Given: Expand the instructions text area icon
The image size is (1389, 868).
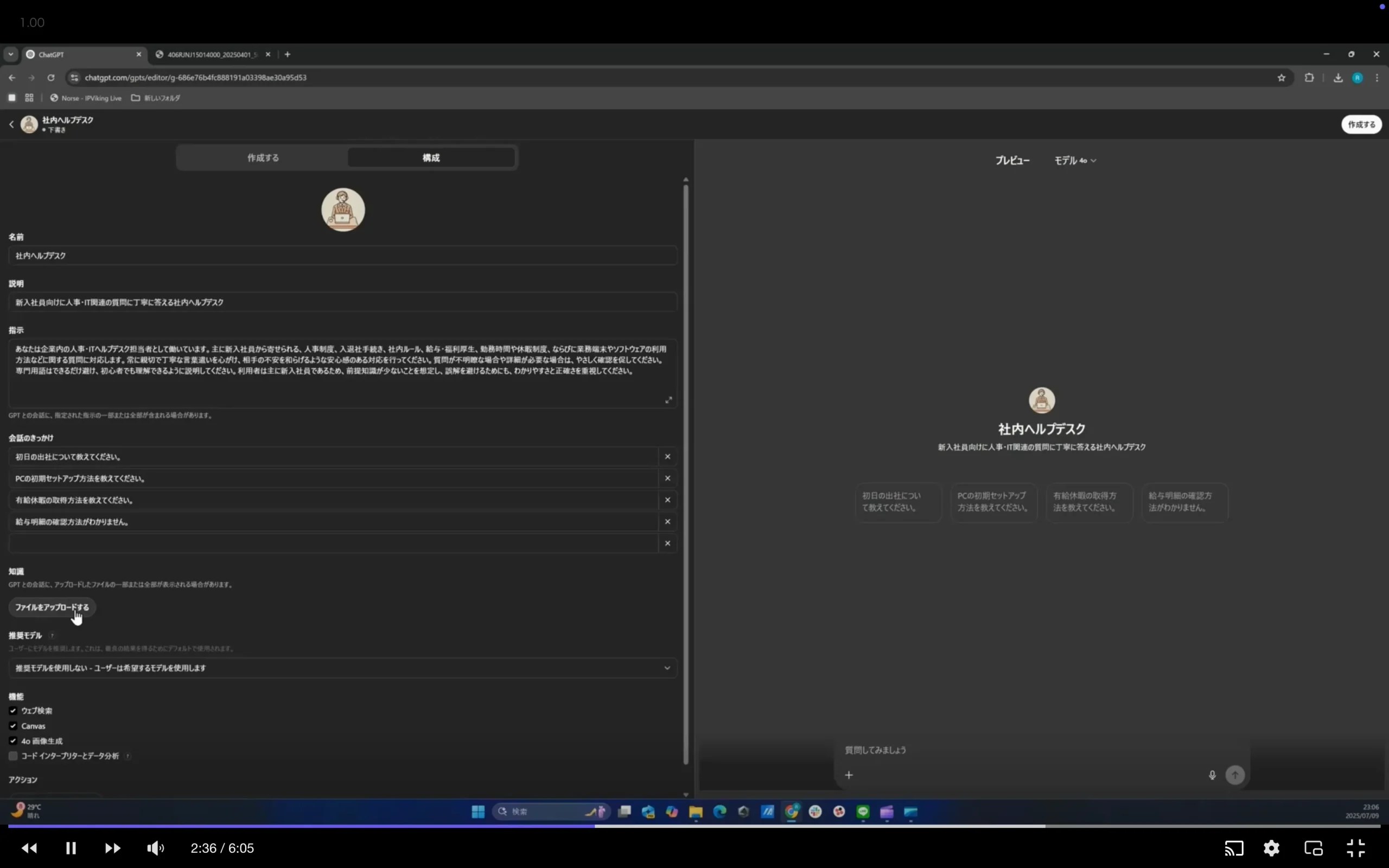Looking at the screenshot, I should pos(668,400).
